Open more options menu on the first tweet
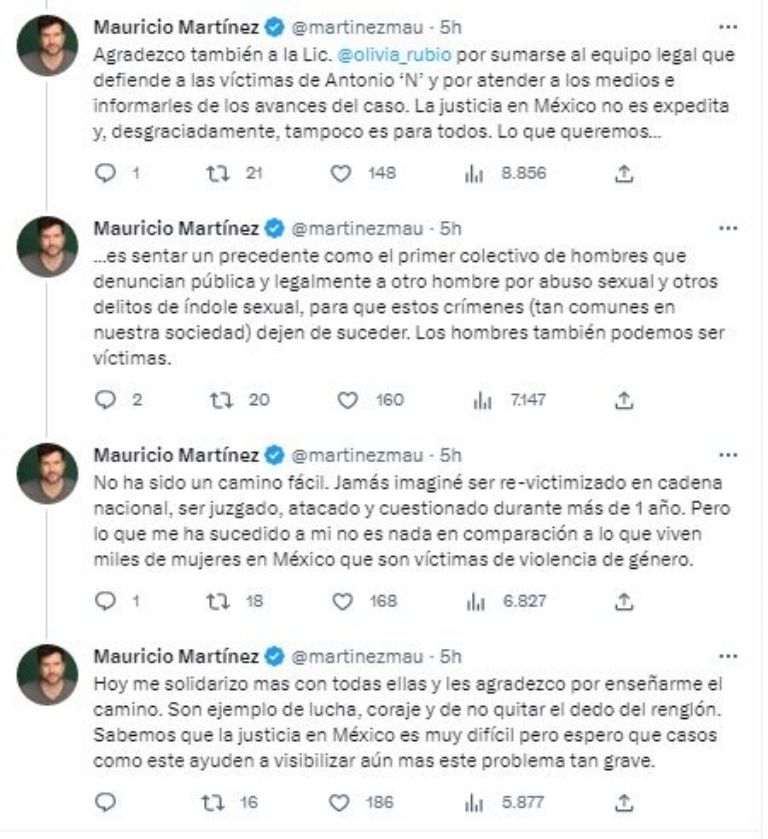Viewport: 768px width, 839px height. pyautogui.click(x=727, y=25)
